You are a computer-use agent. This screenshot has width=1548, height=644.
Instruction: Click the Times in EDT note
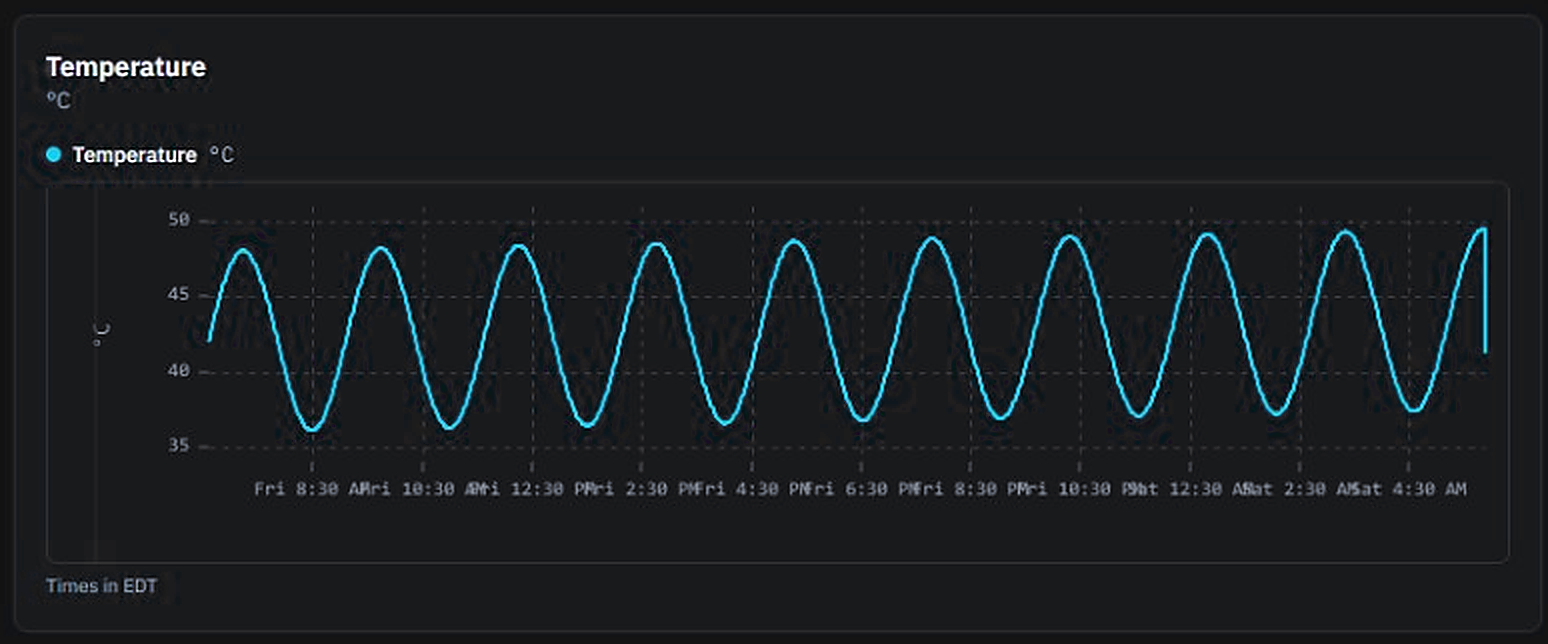101,586
